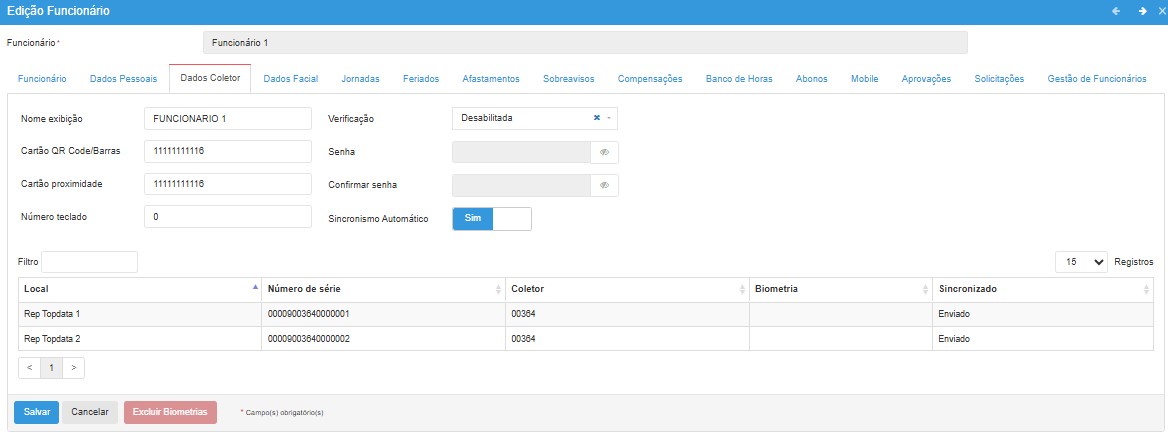Select the Rep Topdata 1 cell
This screenshot has height=435, width=1168.
pos(140,314)
